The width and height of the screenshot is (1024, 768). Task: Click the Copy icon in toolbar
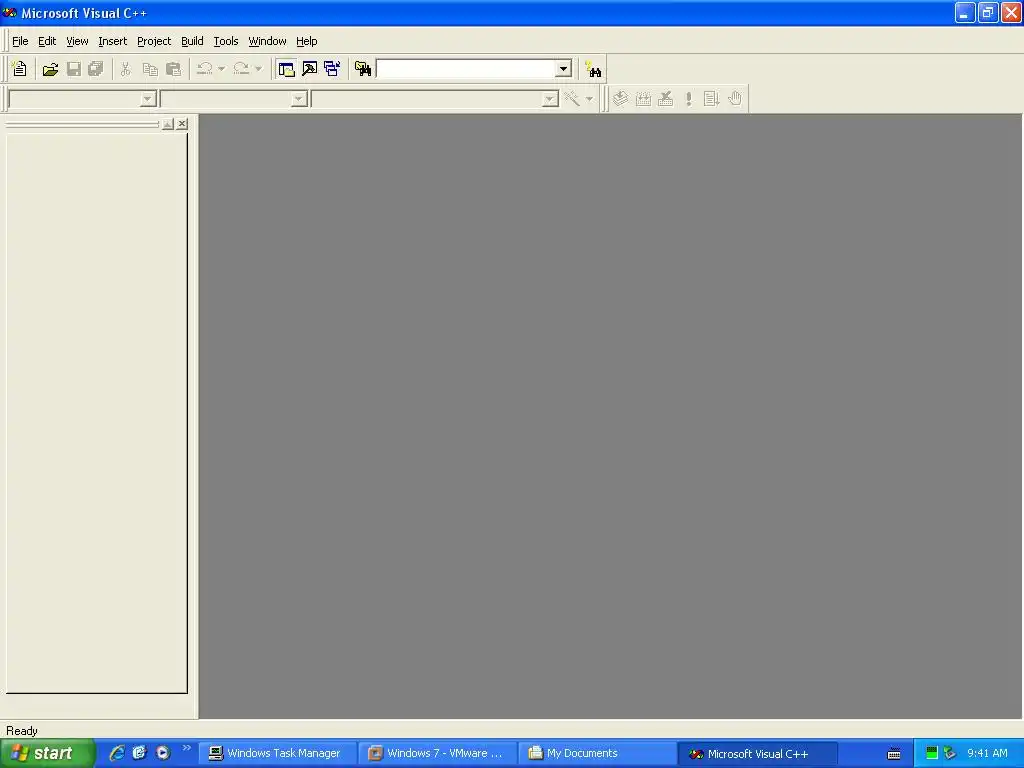tap(150, 69)
